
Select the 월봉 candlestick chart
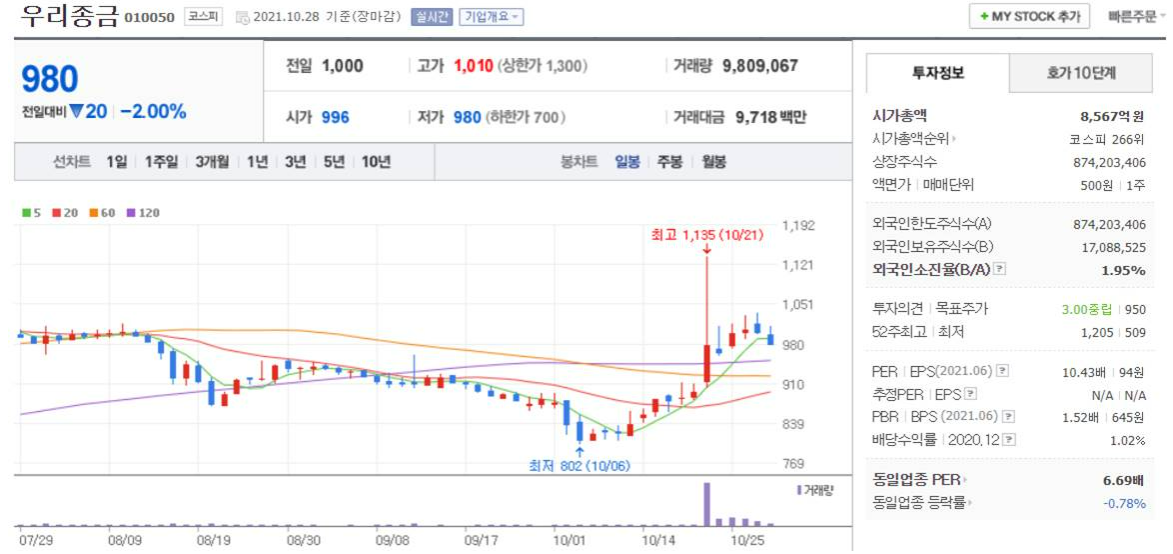(713, 161)
